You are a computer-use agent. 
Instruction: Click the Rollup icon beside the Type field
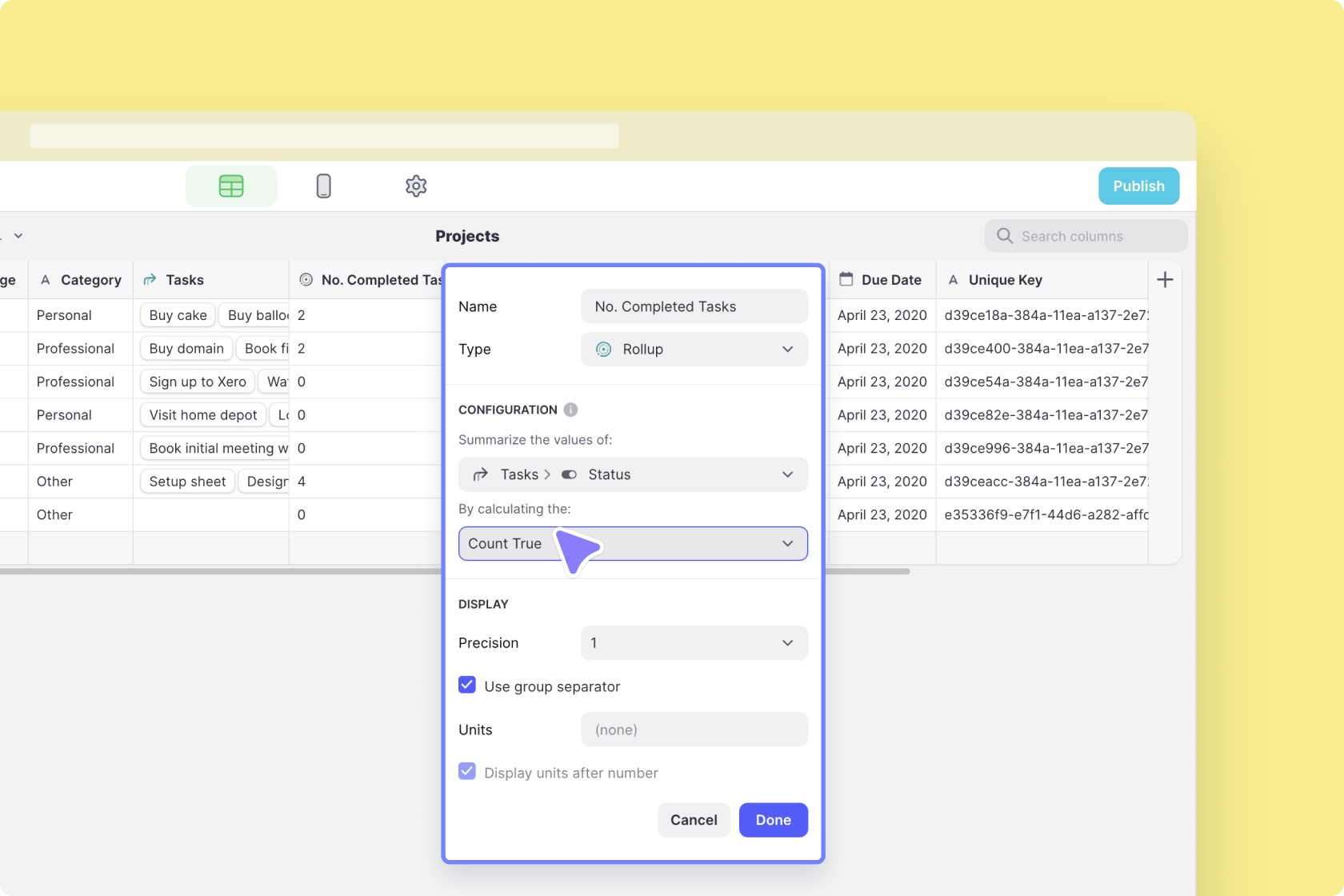pos(605,350)
